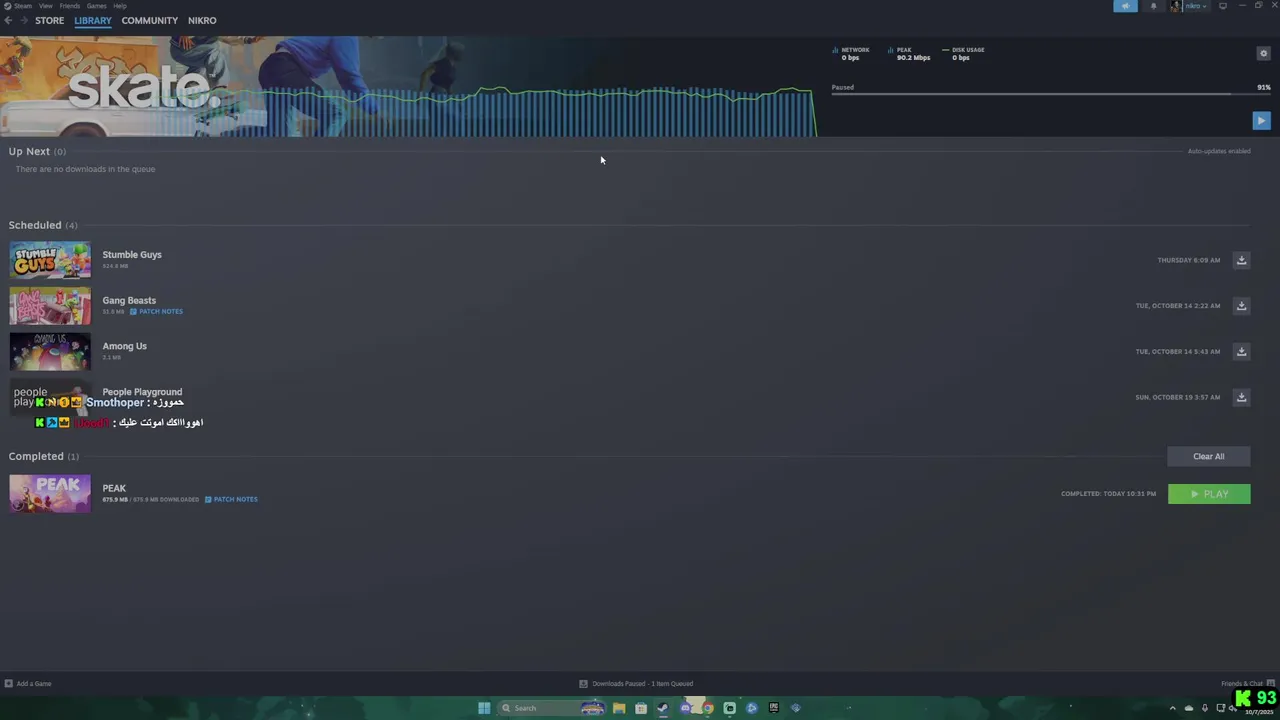Download Gang Beasts update now
1280x720 pixels.
click(x=1241, y=306)
